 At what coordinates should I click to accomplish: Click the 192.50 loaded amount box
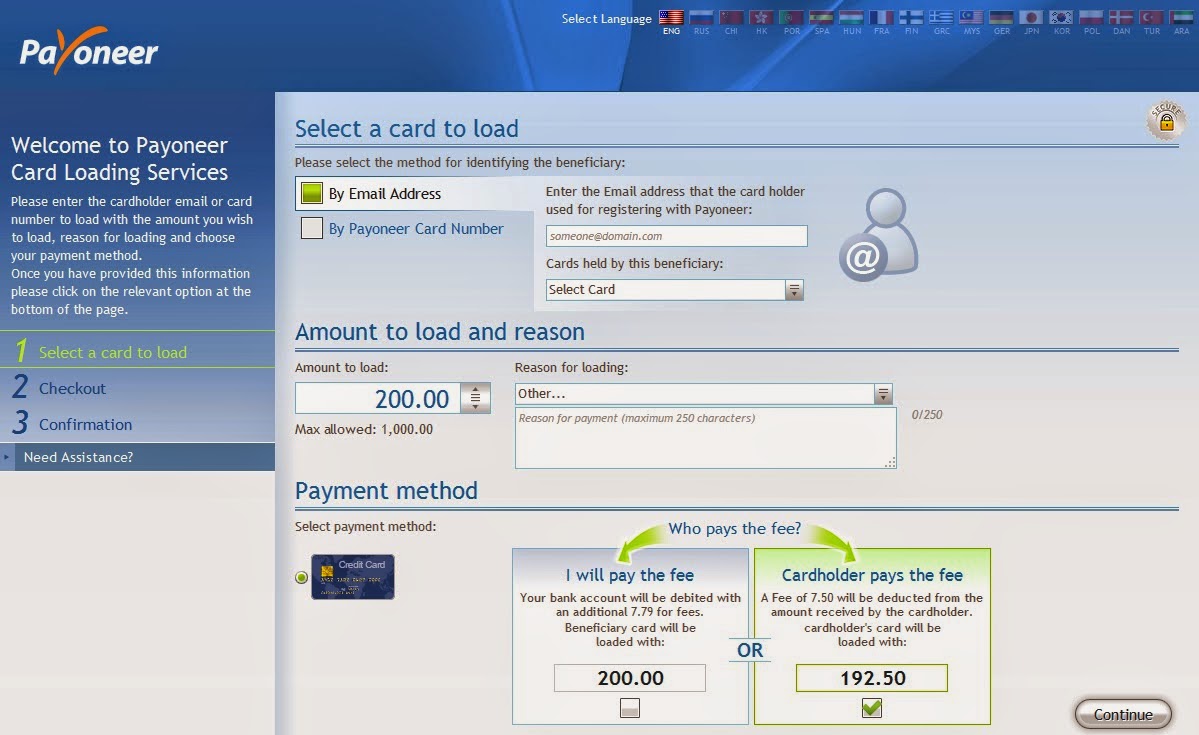(872, 678)
